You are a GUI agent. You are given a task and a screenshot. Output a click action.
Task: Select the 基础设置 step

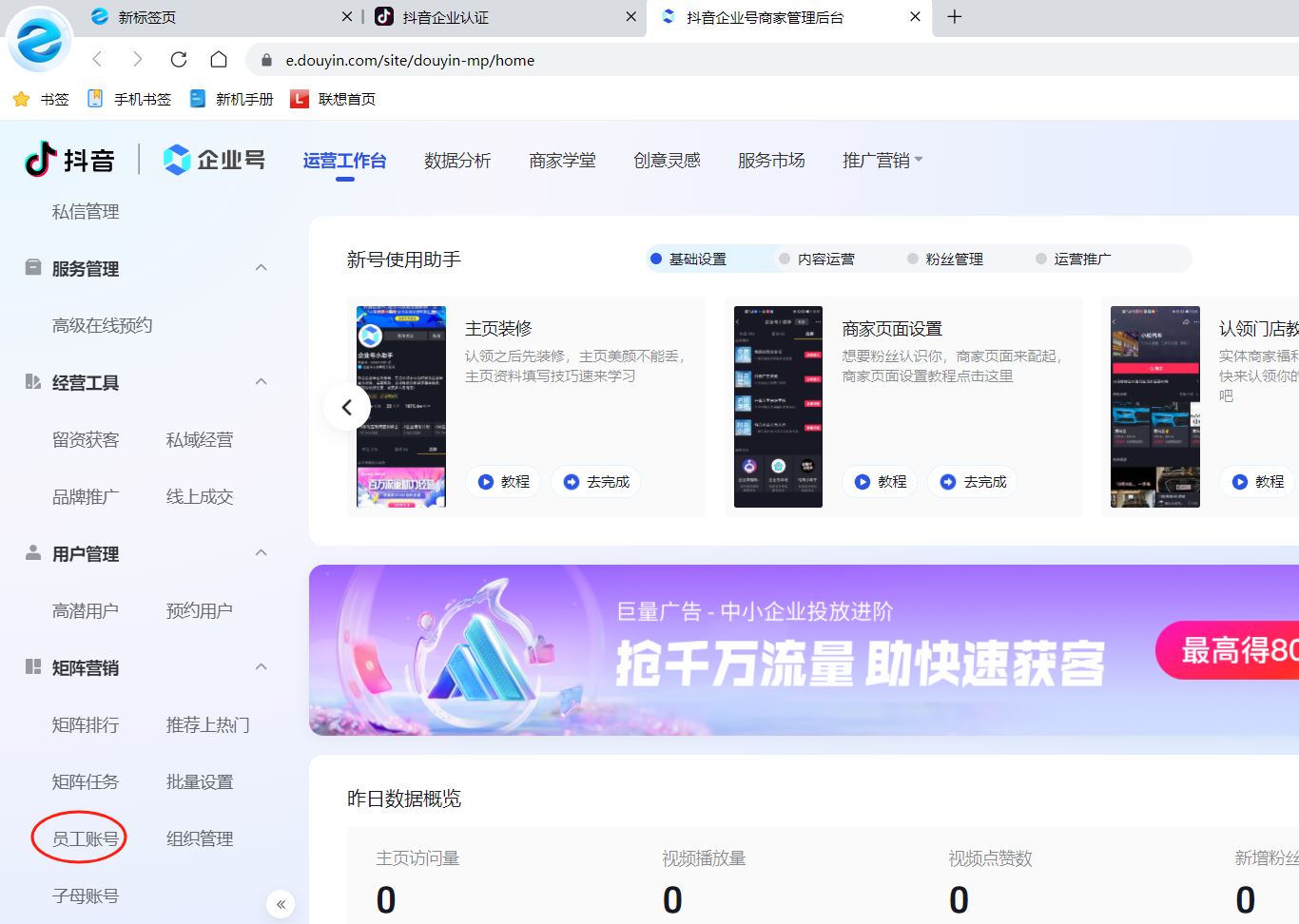pyautogui.click(x=688, y=259)
